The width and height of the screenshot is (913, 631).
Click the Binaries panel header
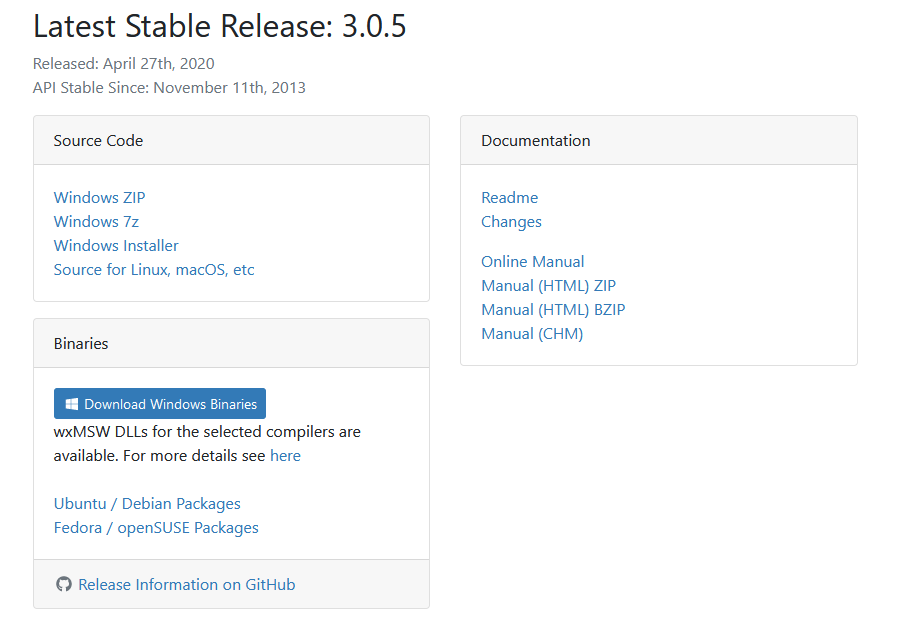(x=231, y=343)
